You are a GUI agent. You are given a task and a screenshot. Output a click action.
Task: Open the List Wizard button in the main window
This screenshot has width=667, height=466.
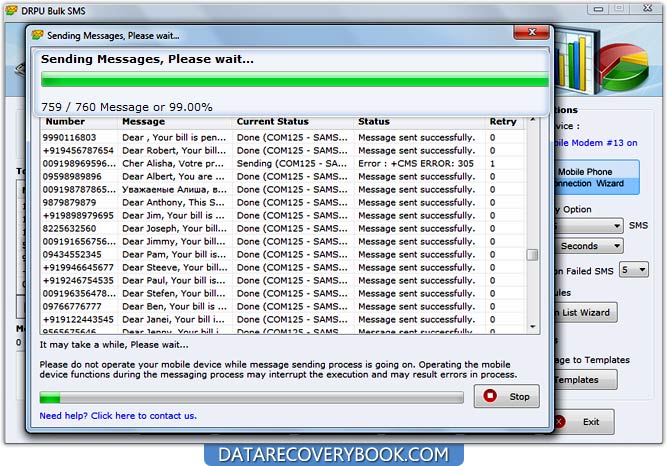pos(585,312)
